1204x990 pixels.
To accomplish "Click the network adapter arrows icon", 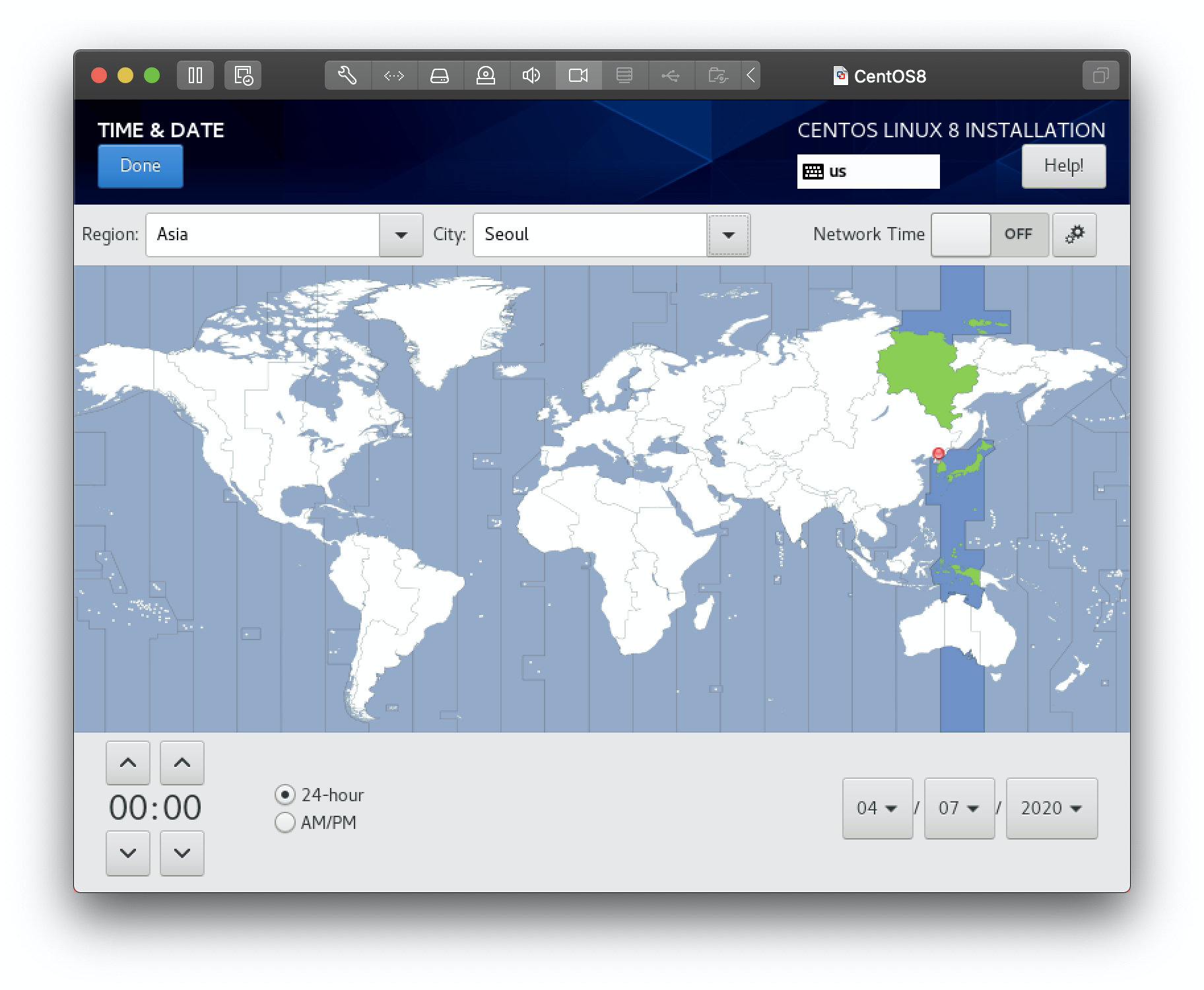I will 394,75.
